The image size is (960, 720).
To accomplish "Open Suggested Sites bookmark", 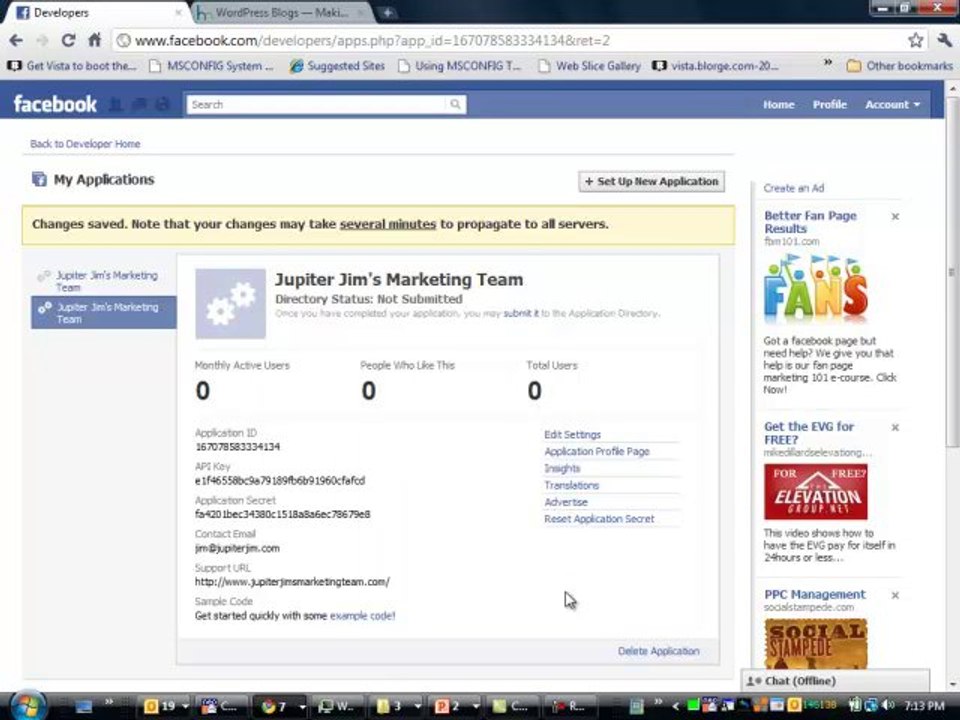I will [x=337, y=66].
